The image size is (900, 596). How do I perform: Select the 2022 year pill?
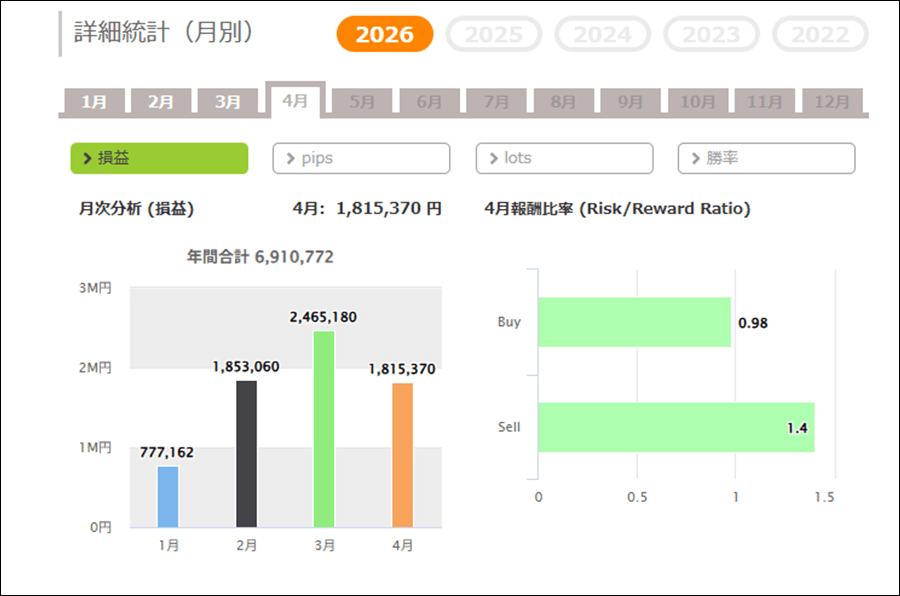pyautogui.click(x=820, y=35)
